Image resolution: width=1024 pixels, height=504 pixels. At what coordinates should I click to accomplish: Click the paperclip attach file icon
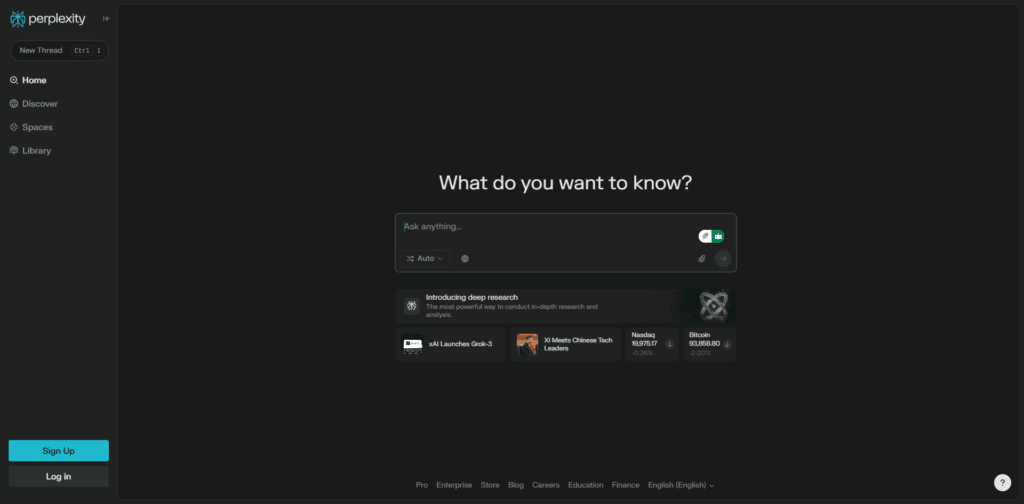(x=702, y=259)
